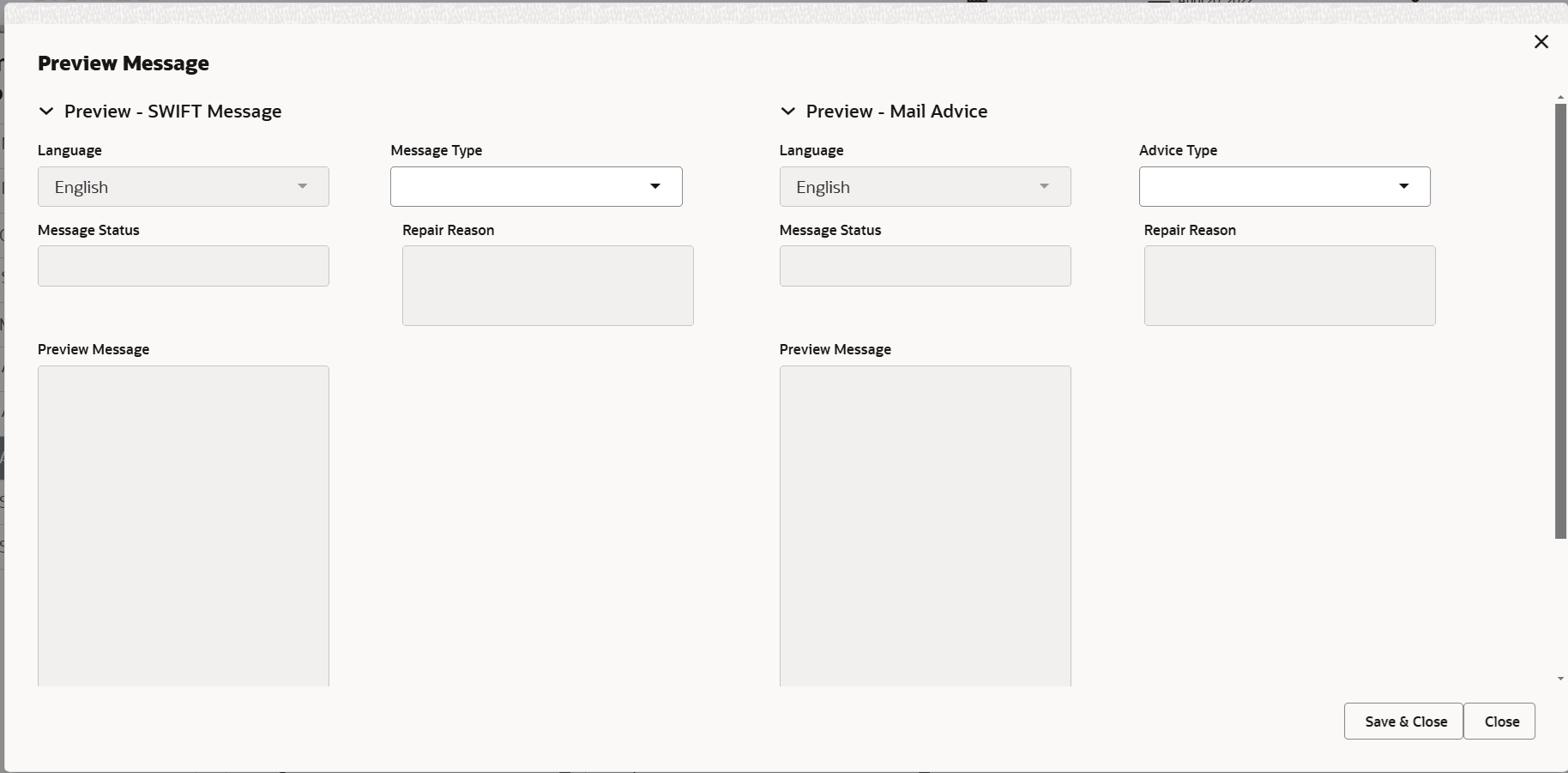Click the Message Type label
Viewport: 1568px width, 773px height.
[437, 150]
